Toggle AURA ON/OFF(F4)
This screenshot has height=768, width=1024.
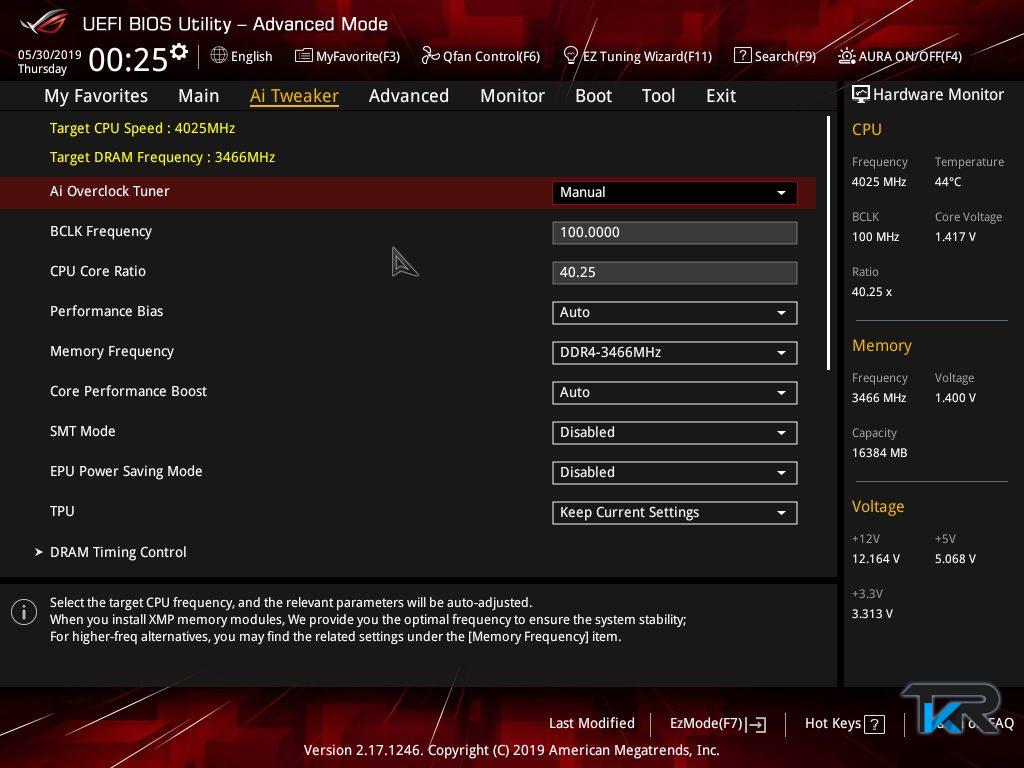click(900, 56)
